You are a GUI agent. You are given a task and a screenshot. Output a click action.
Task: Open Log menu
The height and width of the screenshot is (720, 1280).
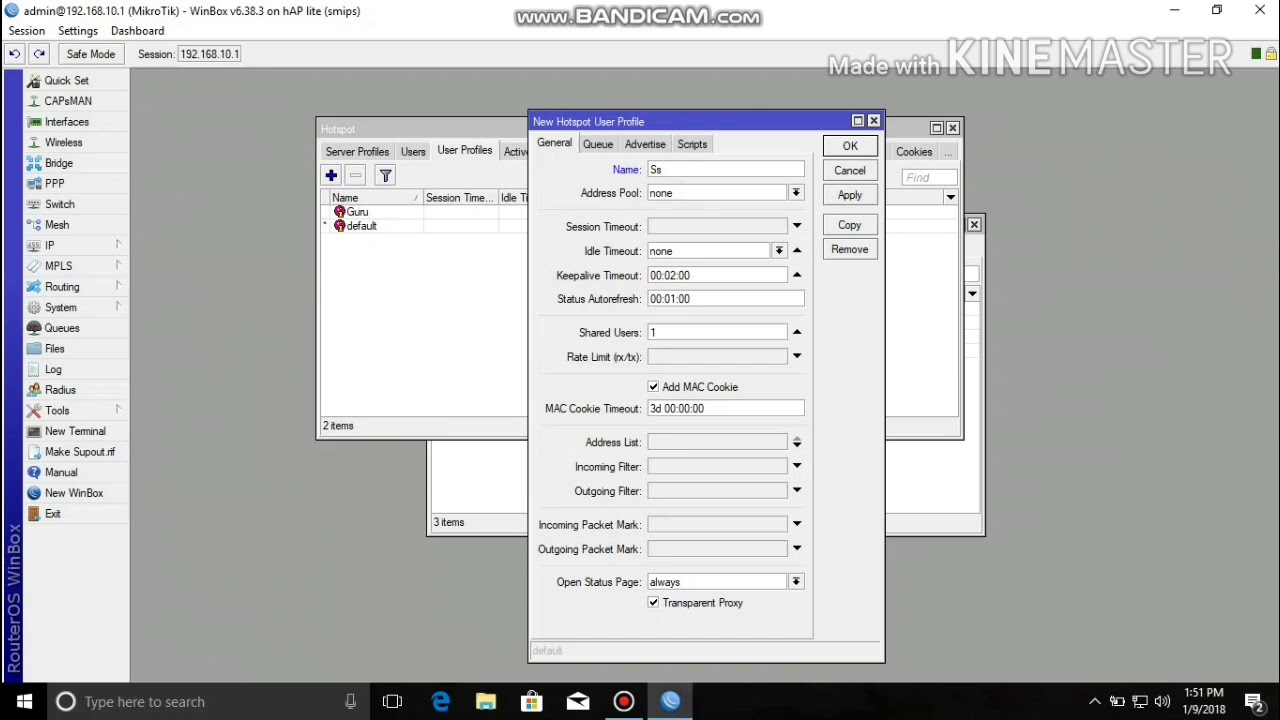tap(53, 369)
